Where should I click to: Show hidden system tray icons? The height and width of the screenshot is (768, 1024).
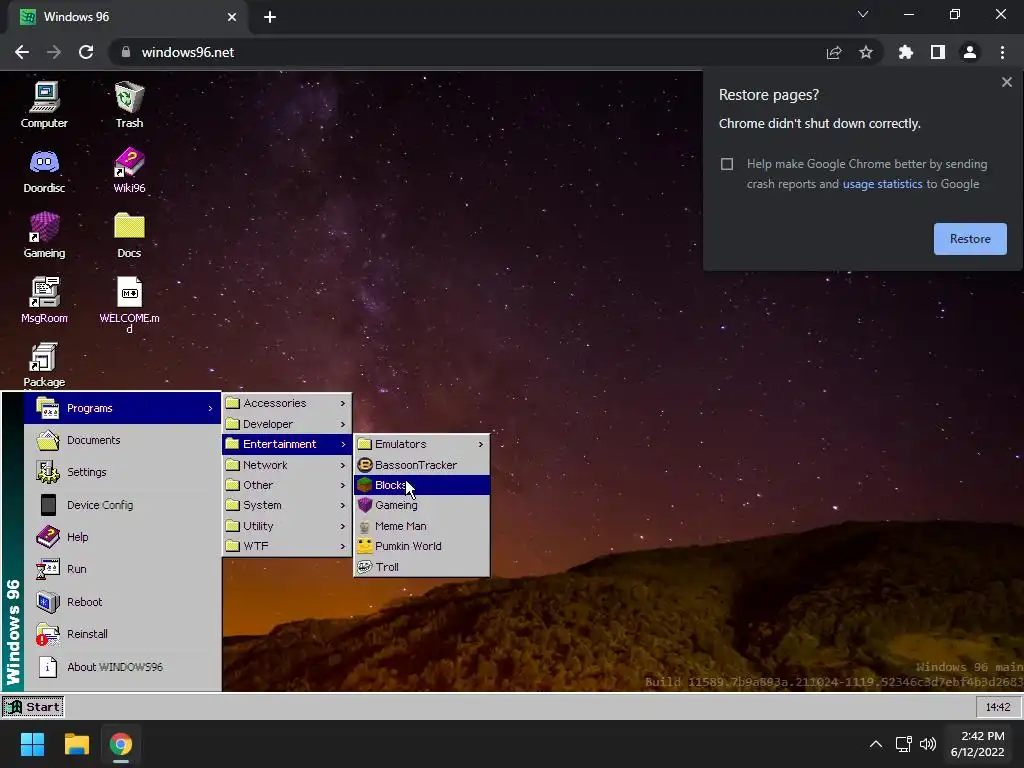click(876, 744)
